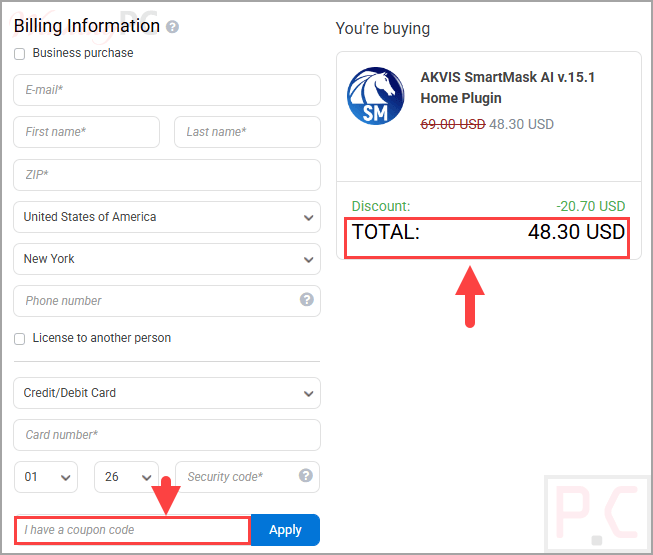Screen dimensions: 653x555
Task: Click the 48.30 USD price beside product
Action: 521,124
